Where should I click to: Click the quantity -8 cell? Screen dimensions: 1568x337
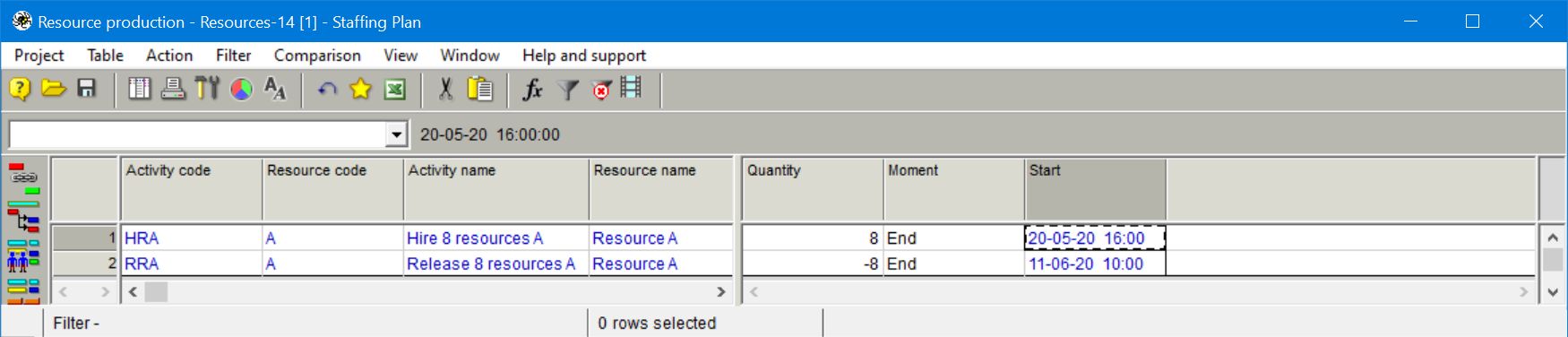[x=813, y=264]
